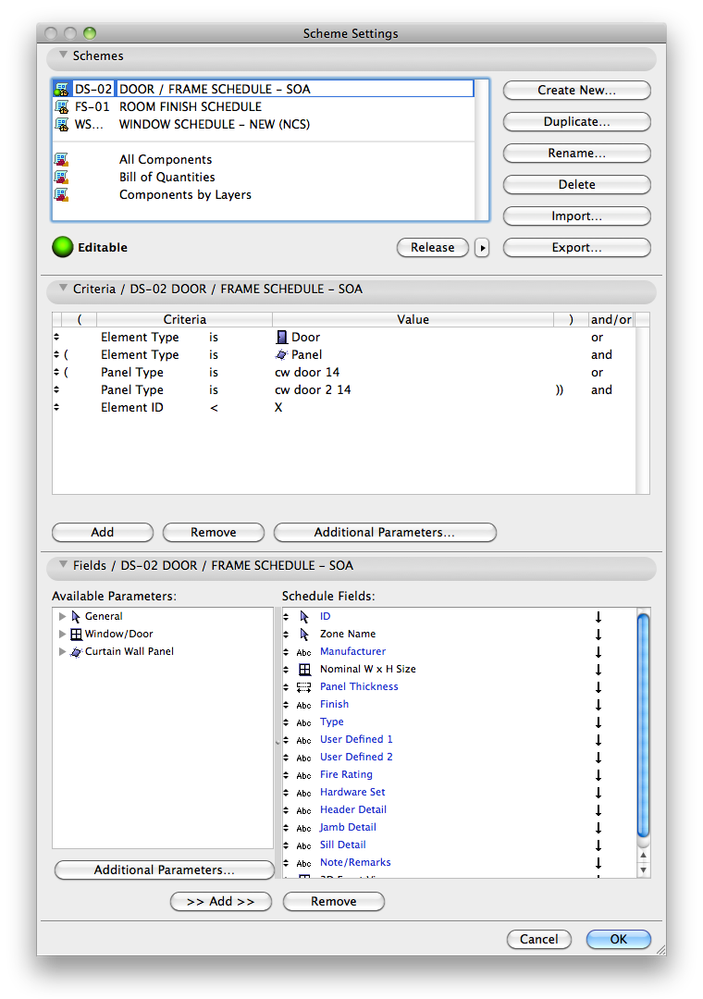Click reorder handle of Element ID criterion

[x=57, y=407]
